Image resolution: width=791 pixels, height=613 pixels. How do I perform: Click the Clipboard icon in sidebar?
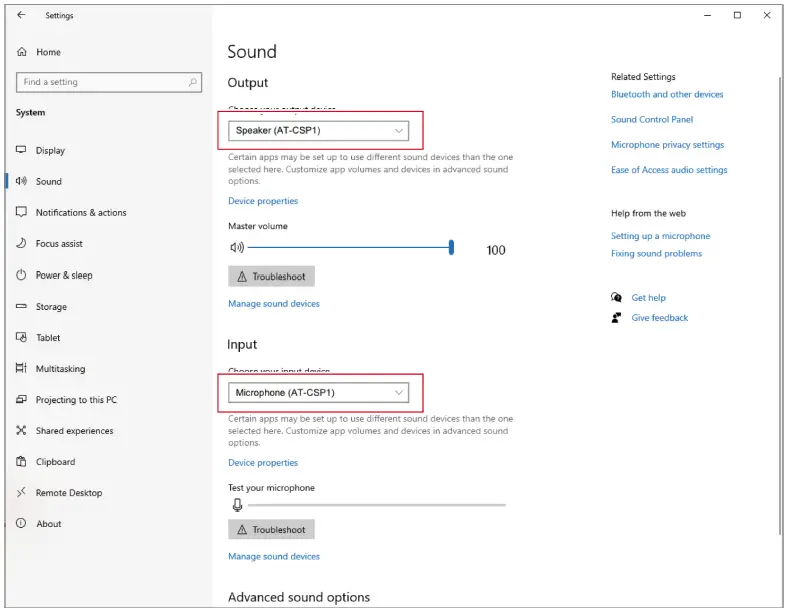click(x=22, y=462)
